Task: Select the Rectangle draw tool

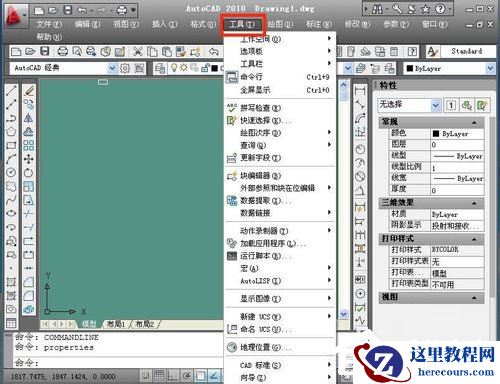Action: pos(11,145)
